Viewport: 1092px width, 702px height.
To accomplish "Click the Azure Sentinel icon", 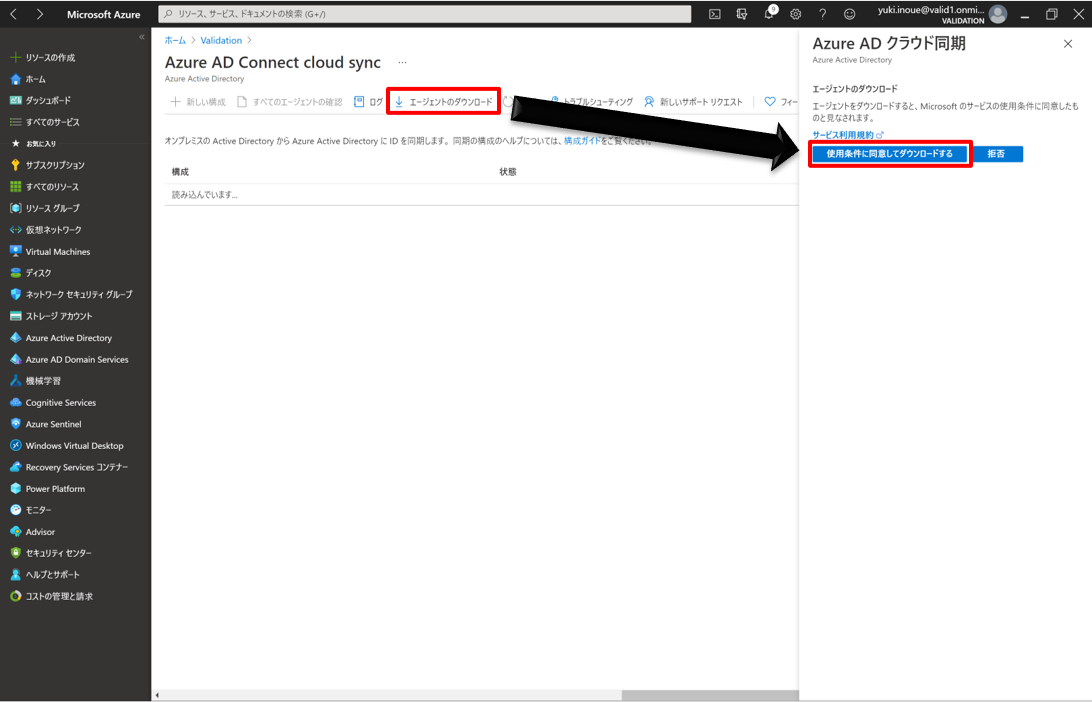I will [x=15, y=424].
